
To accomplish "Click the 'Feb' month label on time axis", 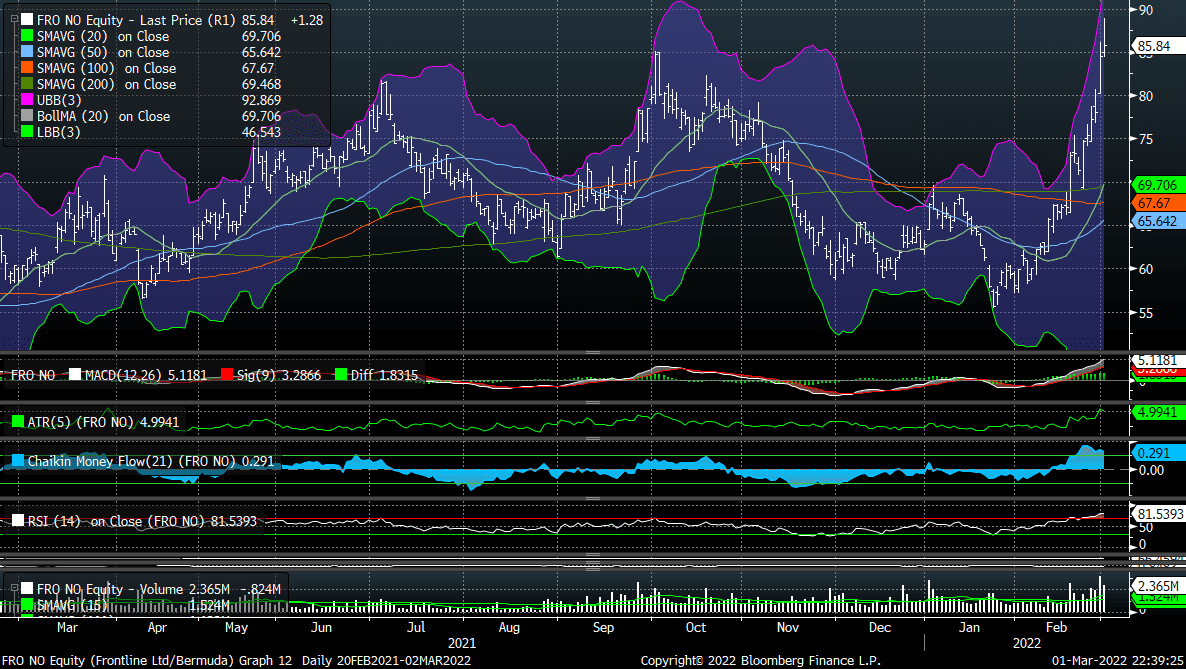I will 1057,627.
